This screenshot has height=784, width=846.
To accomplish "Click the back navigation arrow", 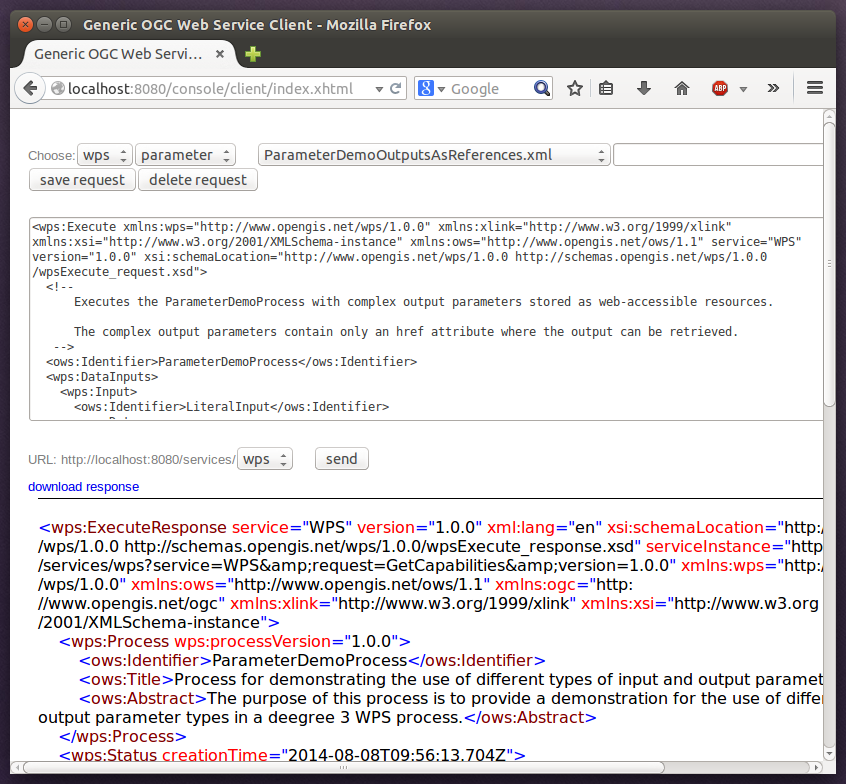I will 30,88.
